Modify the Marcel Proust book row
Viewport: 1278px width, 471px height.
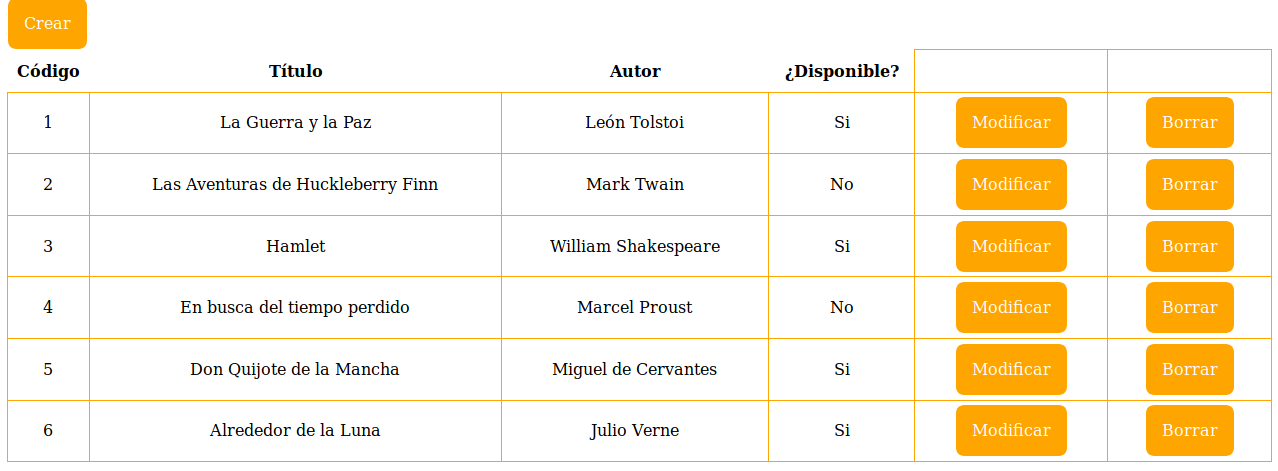coord(1011,308)
